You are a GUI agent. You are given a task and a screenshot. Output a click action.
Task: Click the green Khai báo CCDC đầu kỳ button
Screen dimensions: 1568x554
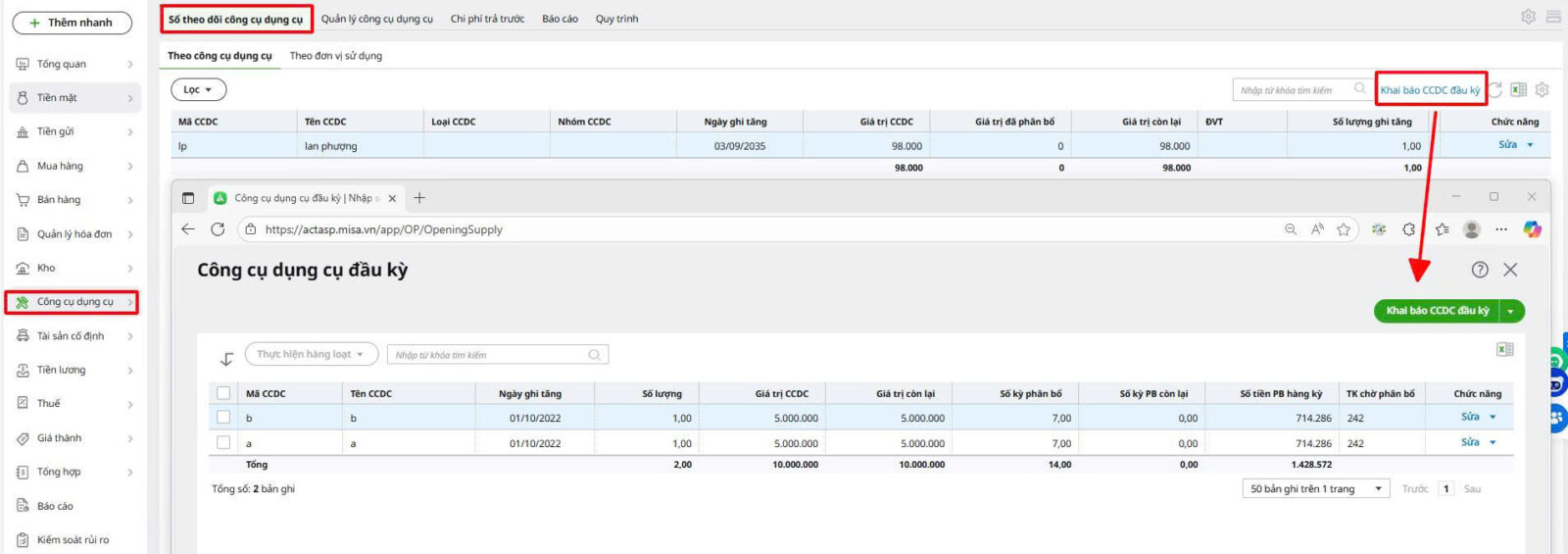coord(1437,311)
